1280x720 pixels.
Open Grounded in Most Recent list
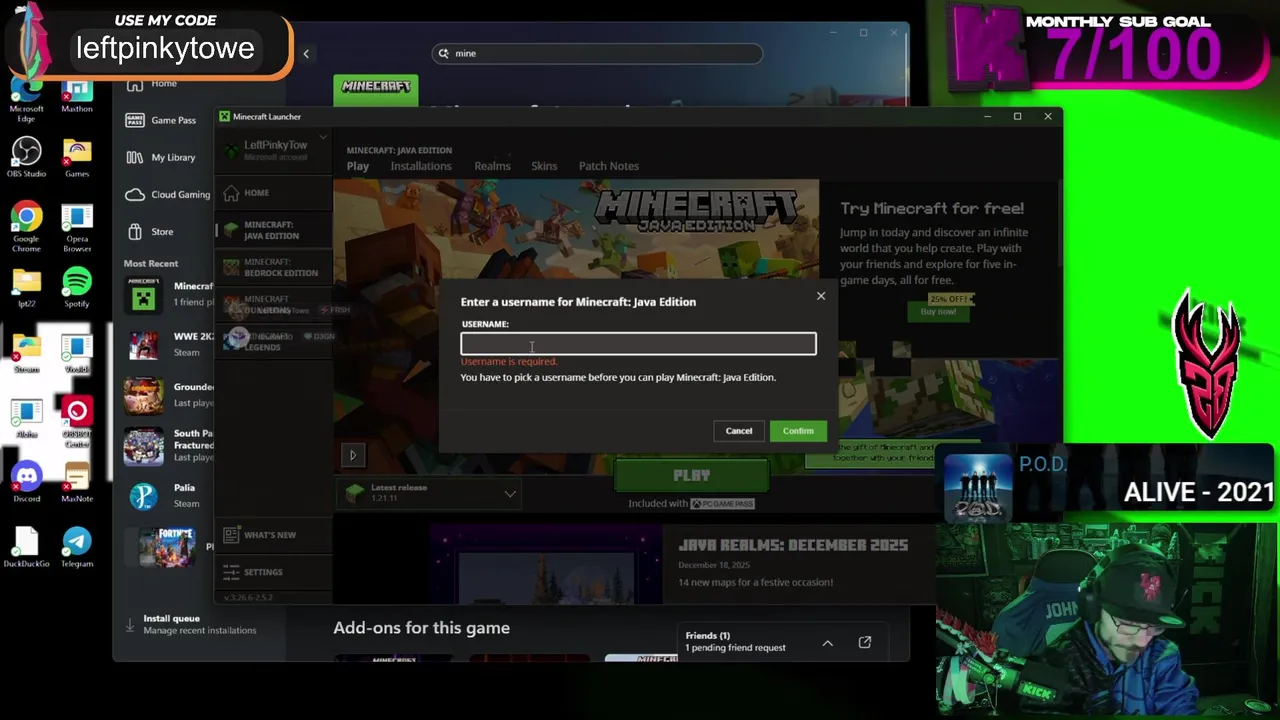click(168, 395)
